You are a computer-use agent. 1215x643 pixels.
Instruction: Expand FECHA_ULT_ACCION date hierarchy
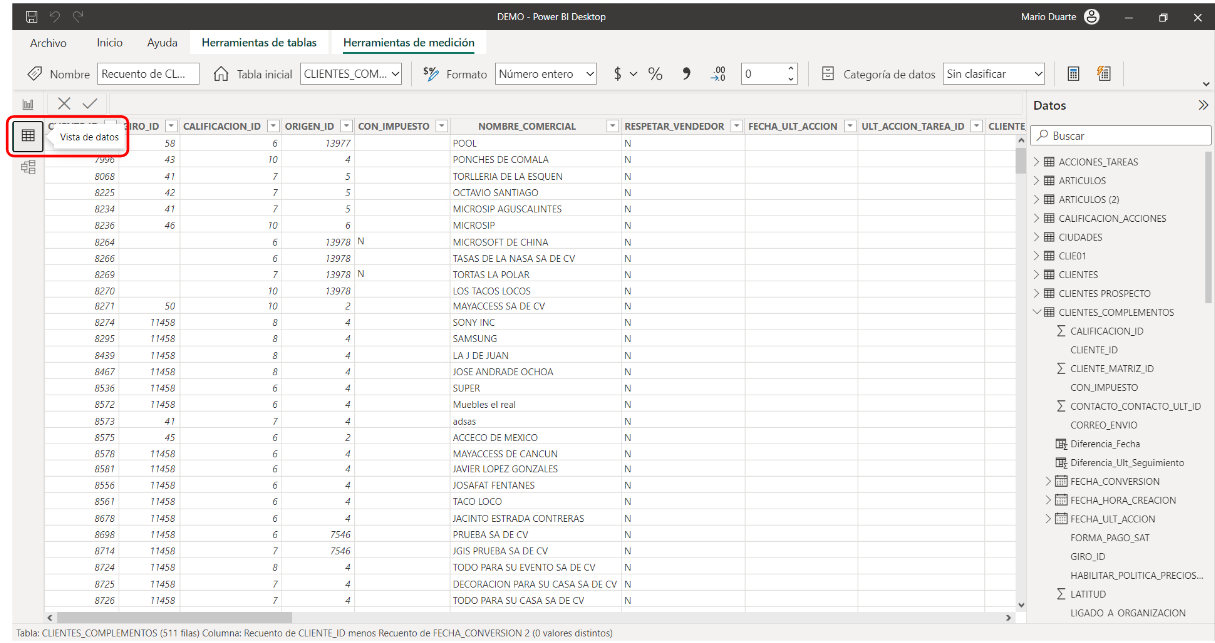[x=1049, y=519]
